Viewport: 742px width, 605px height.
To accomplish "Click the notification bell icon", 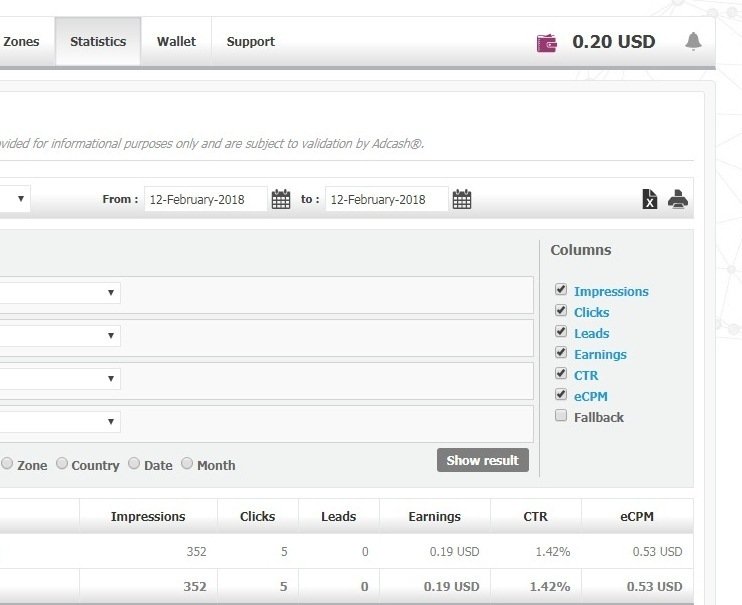I will [693, 42].
